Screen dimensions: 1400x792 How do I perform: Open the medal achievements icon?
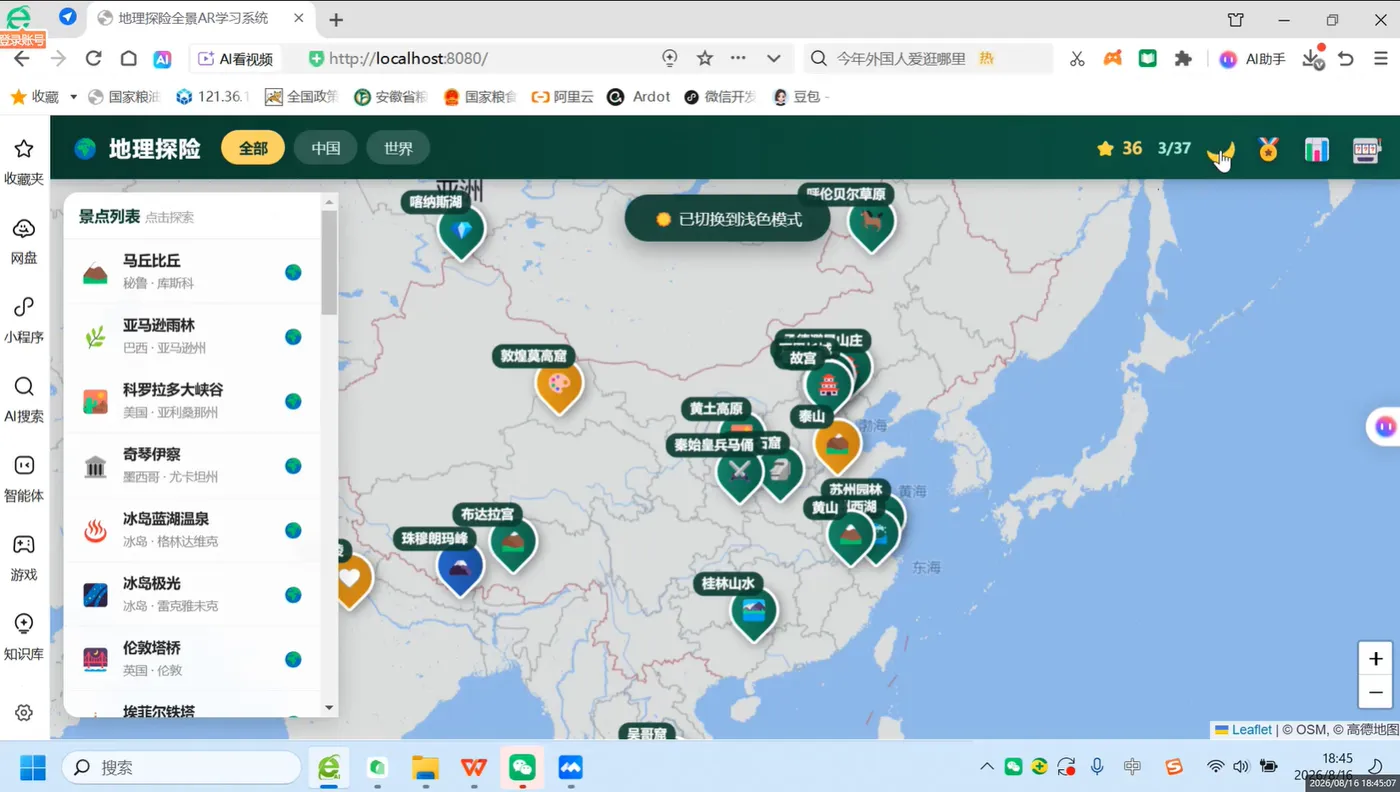click(x=1268, y=149)
